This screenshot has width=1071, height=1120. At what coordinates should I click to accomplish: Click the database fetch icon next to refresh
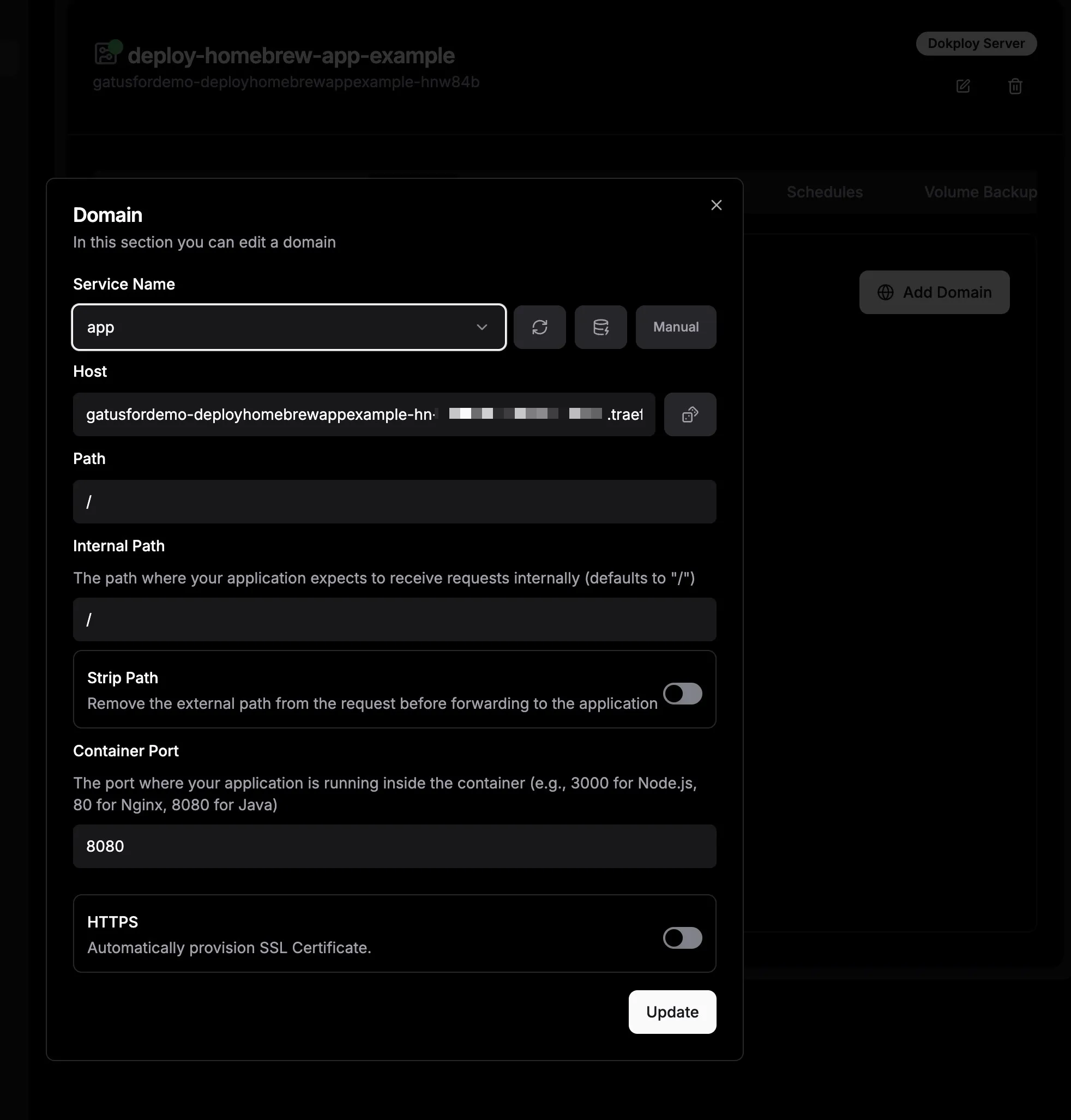(600, 327)
